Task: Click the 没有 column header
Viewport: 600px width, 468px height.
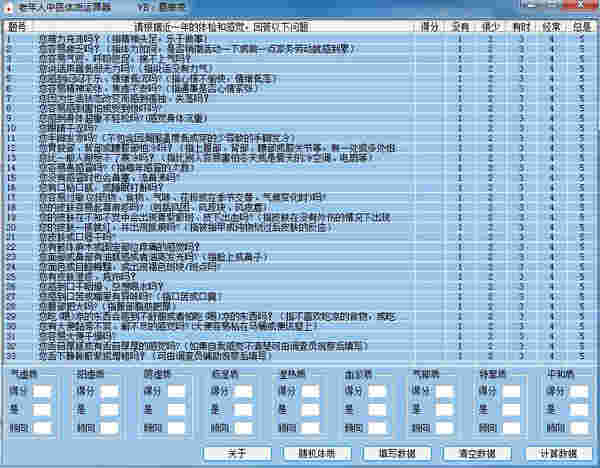Action: pos(460,27)
